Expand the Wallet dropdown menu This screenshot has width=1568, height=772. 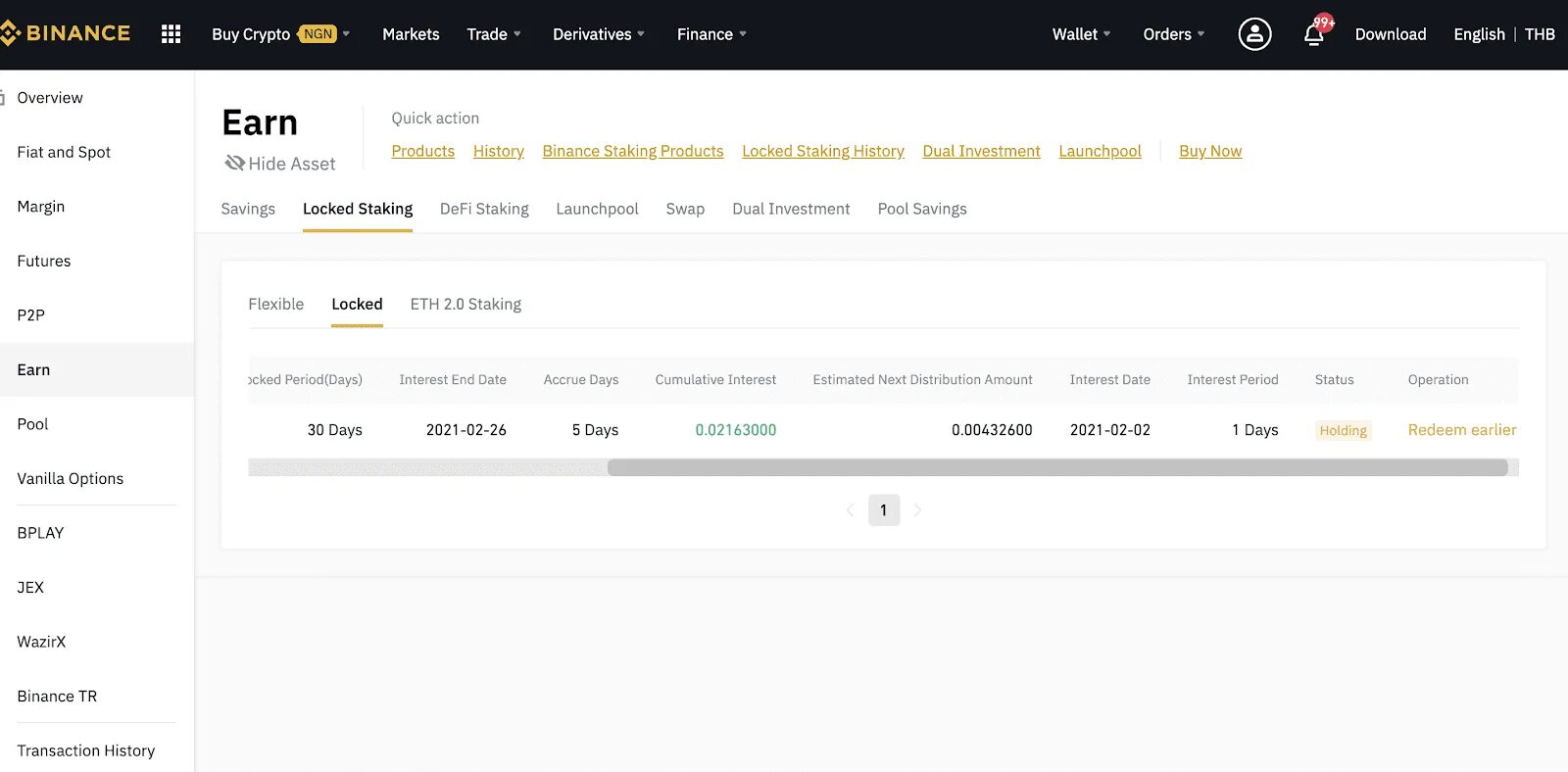1082,34
